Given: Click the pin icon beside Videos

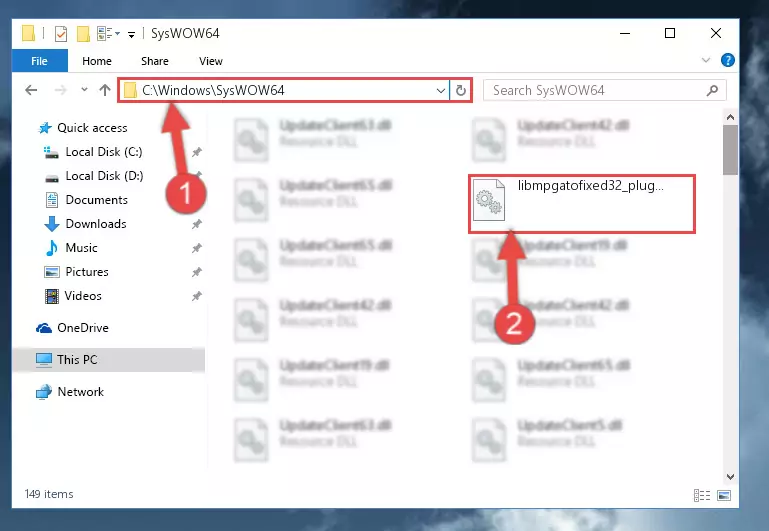Looking at the screenshot, I should [x=197, y=296].
